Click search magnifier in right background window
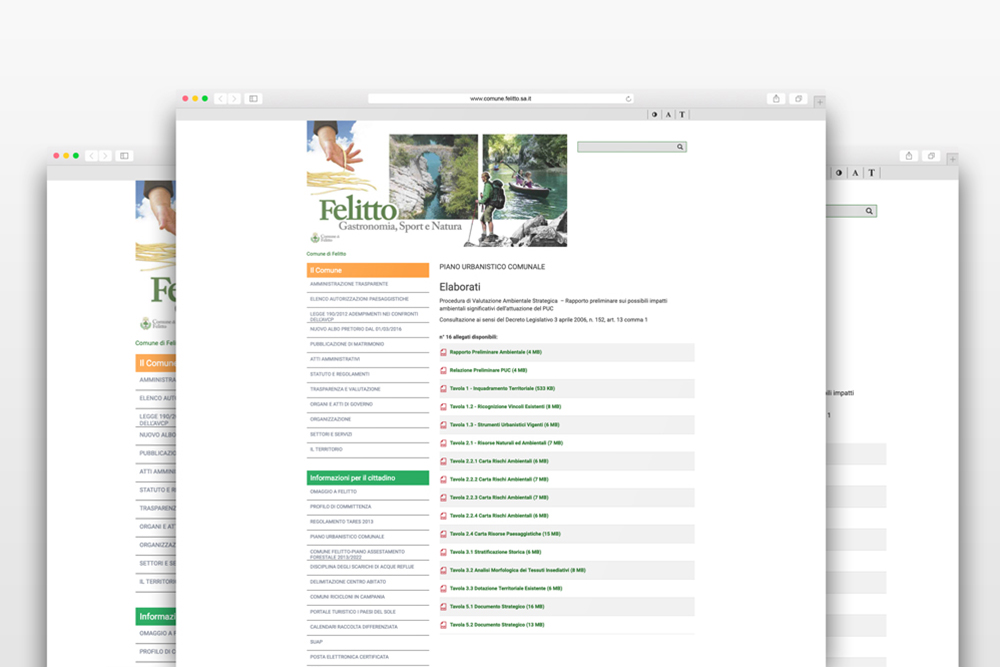The height and width of the screenshot is (667, 1000). 869,211
